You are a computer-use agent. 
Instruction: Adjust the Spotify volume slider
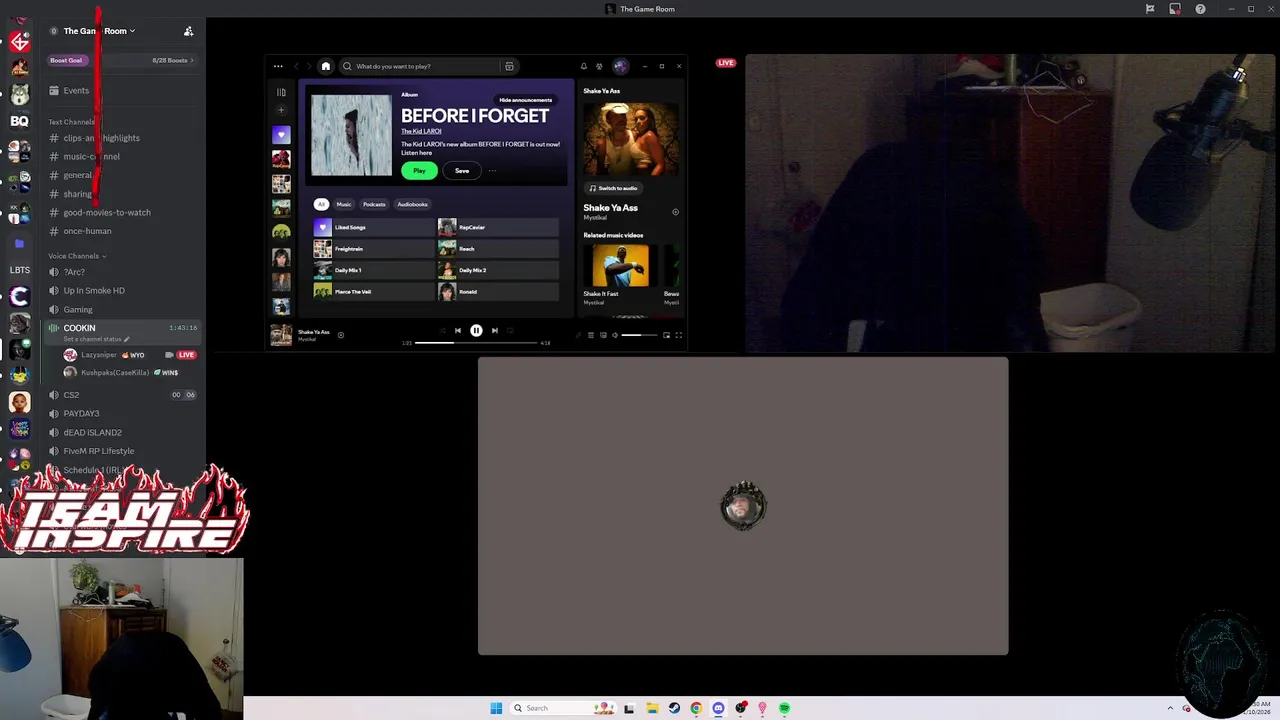click(x=639, y=335)
